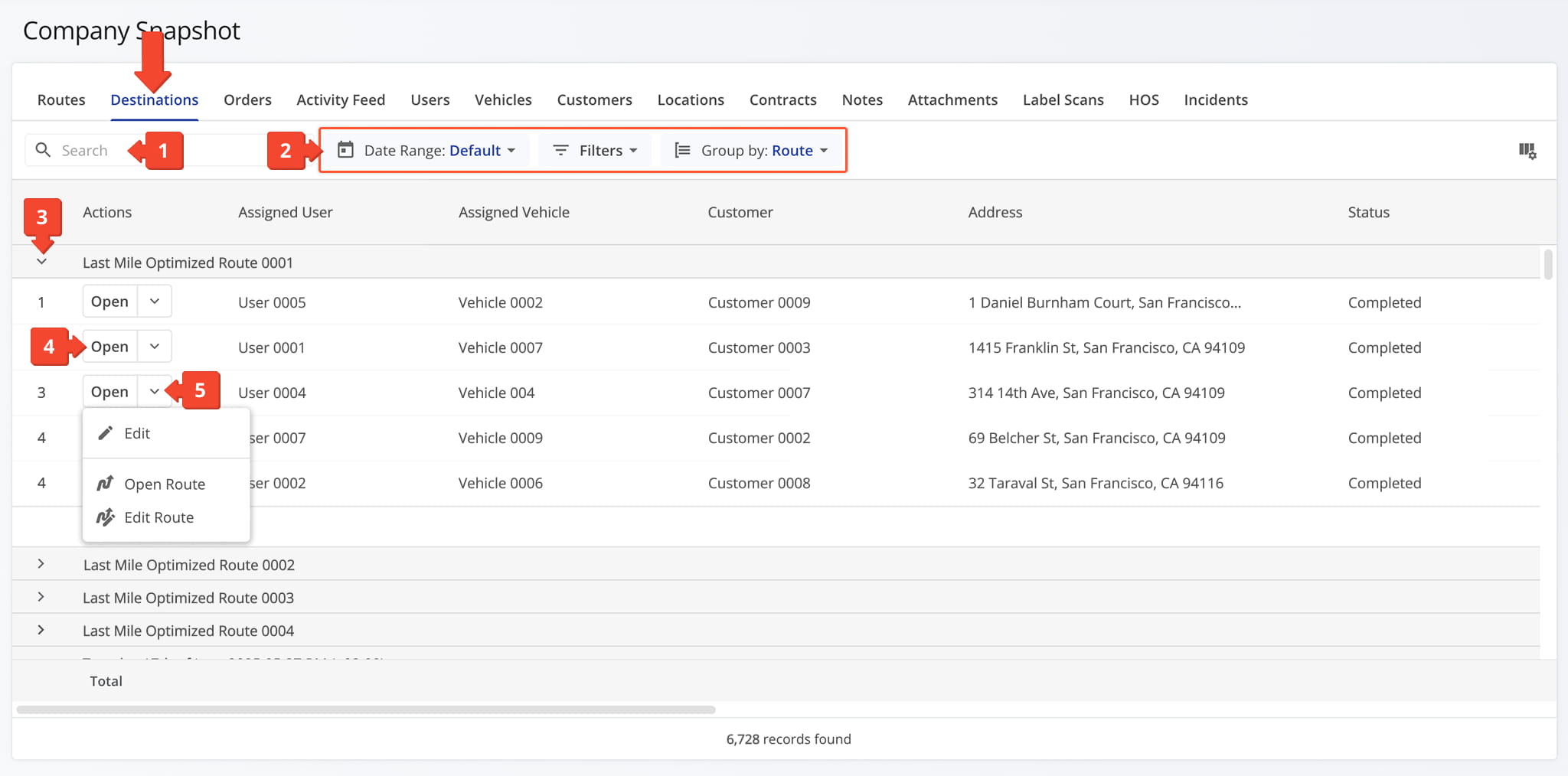
Task: Go to the HOS tab
Action: pos(1144,99)
